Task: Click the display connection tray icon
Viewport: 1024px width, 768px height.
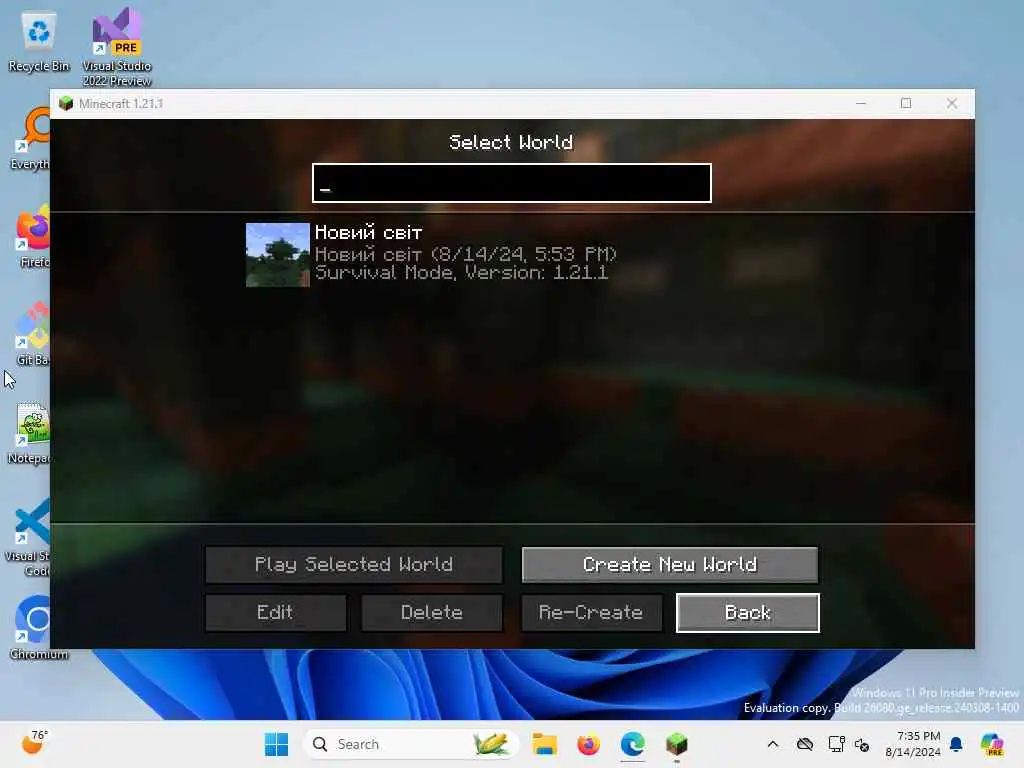Action: (836, 744)
